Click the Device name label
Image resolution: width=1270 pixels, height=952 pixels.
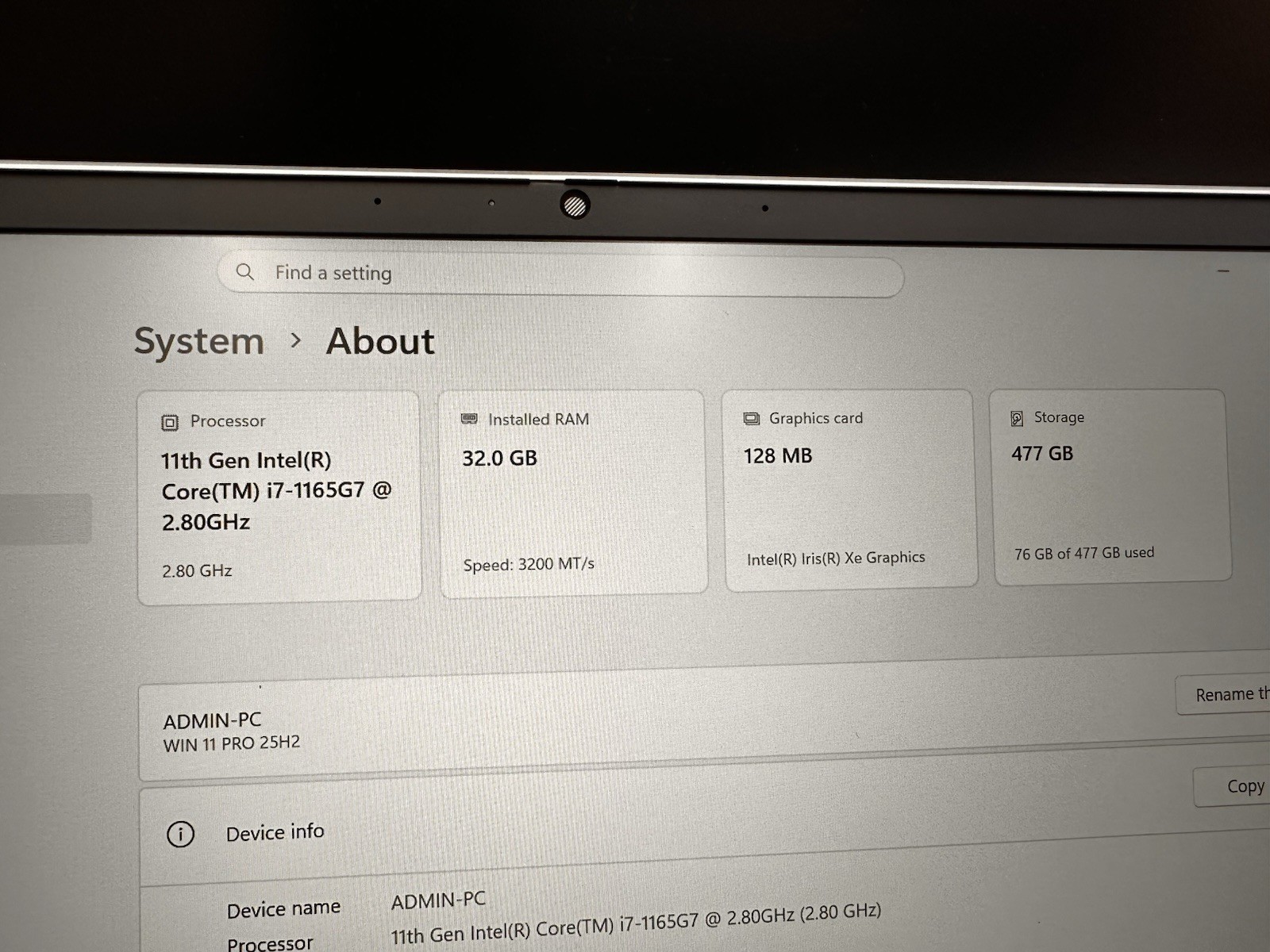283,909
